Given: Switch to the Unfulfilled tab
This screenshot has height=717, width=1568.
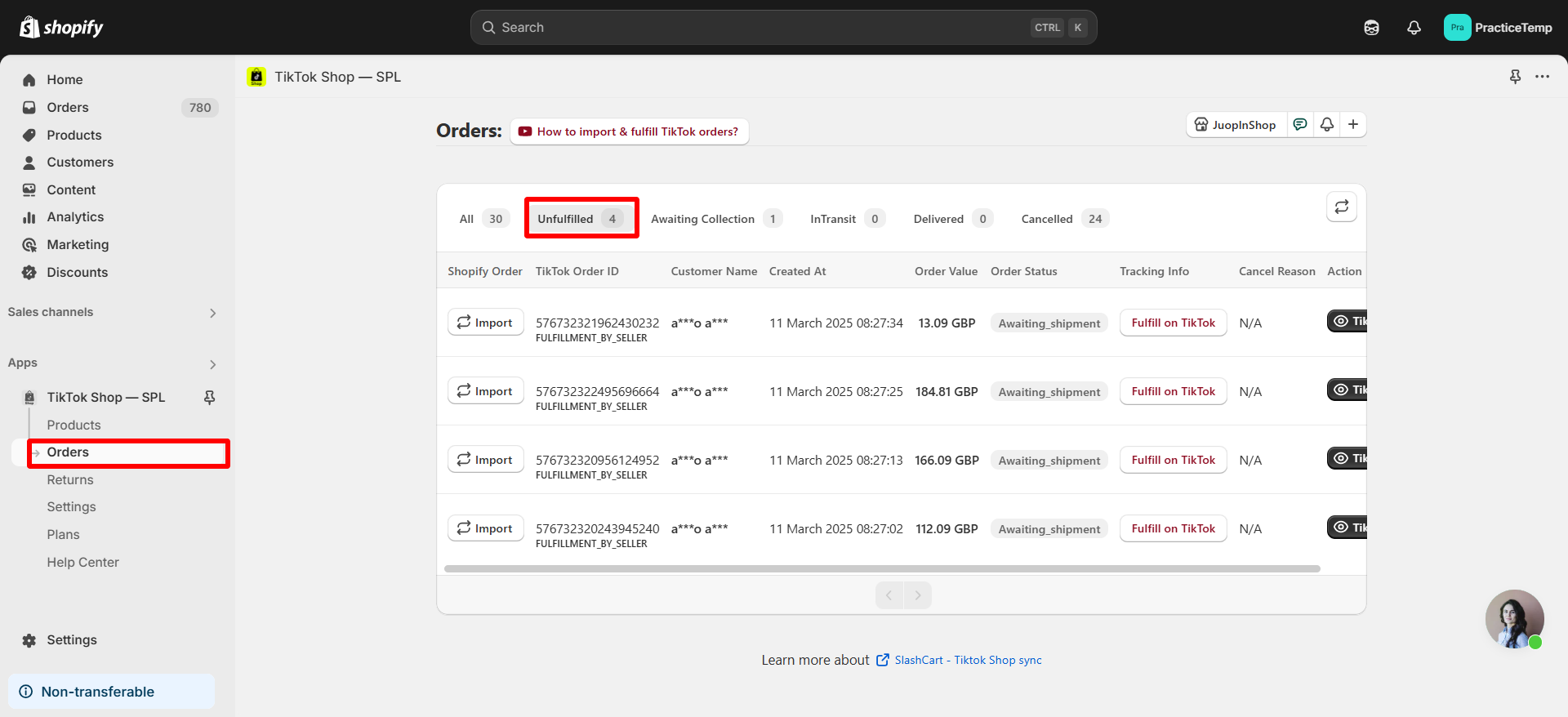Looking at the screenshot, I should 581,219.
